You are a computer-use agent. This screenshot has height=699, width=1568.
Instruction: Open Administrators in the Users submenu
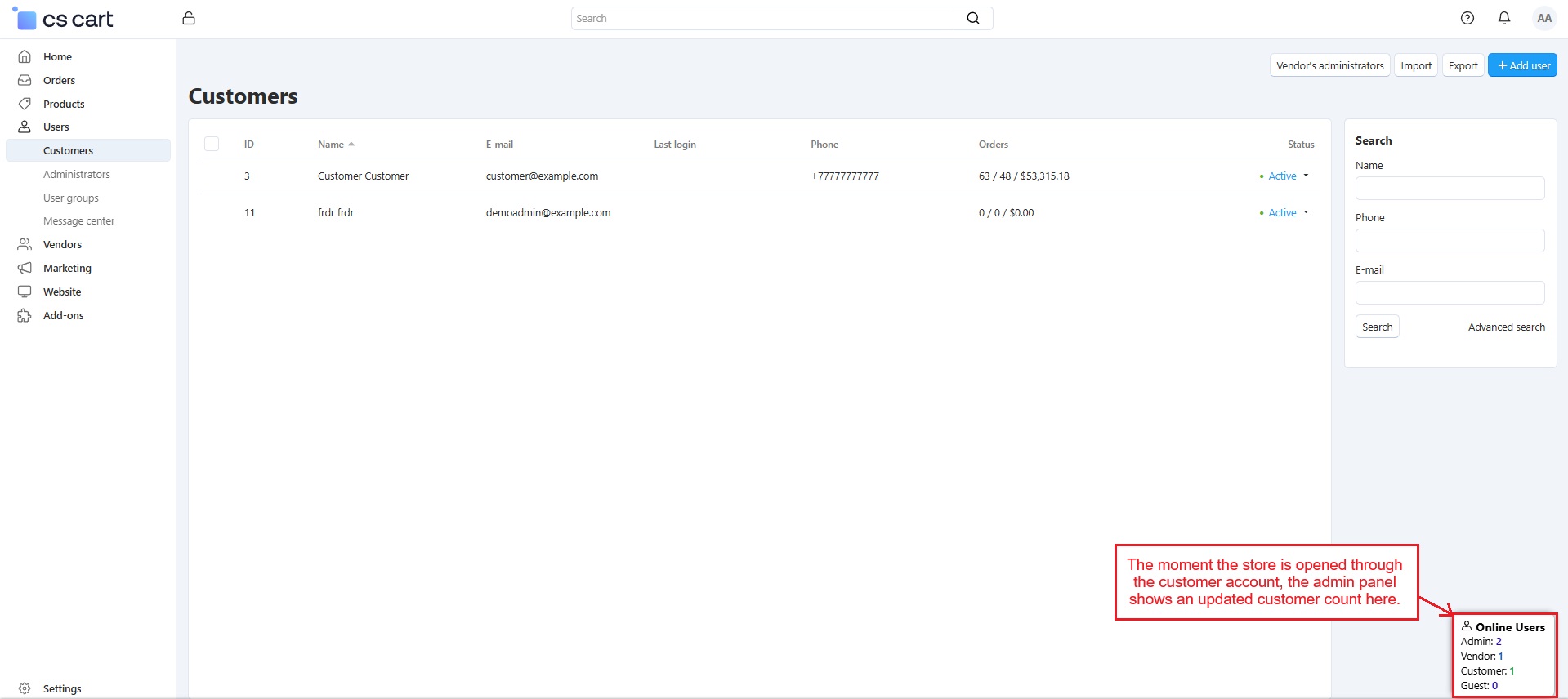pyautogui.click(x=77, y=174)
